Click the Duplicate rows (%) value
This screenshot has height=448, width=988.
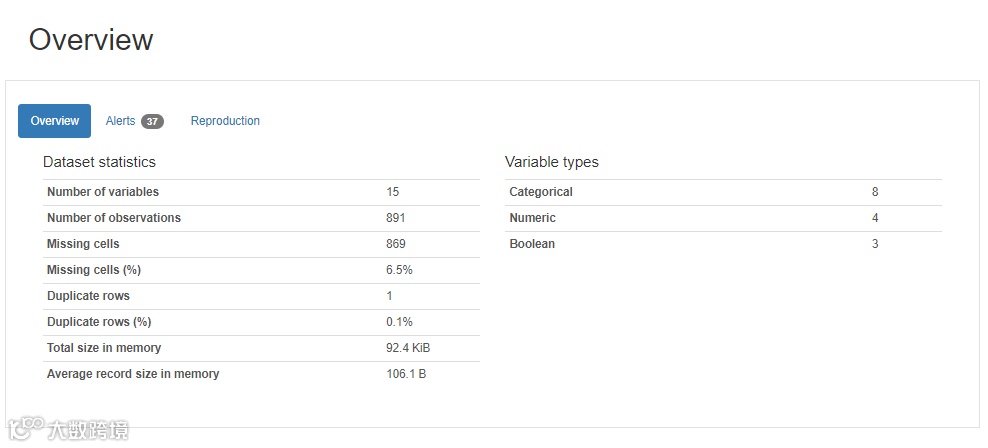399,322
